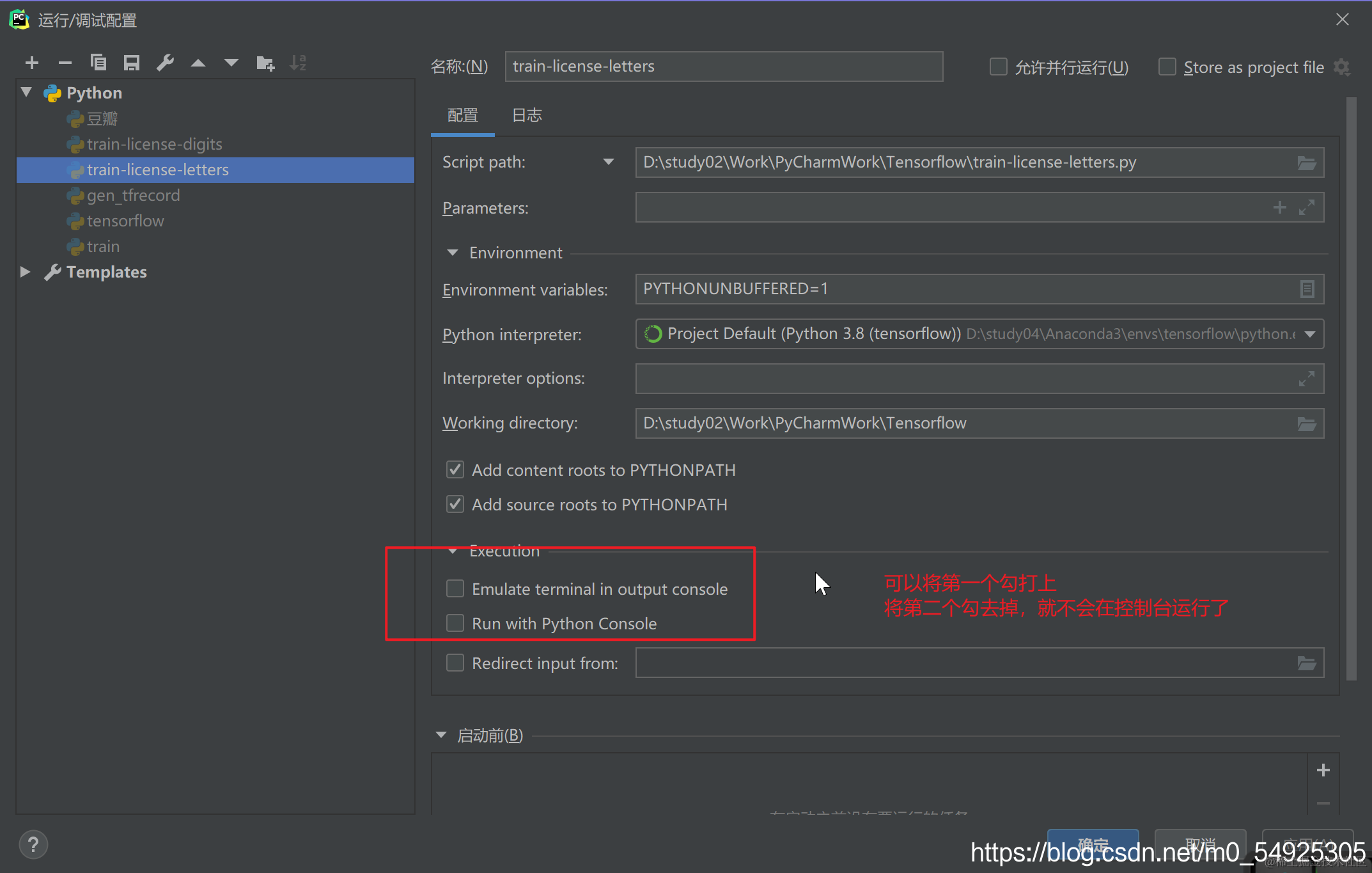Image resolution: width=1372 pixels, height=873 pixels.
Task: Open environment variables editor icon
Action: point(1307,289)
